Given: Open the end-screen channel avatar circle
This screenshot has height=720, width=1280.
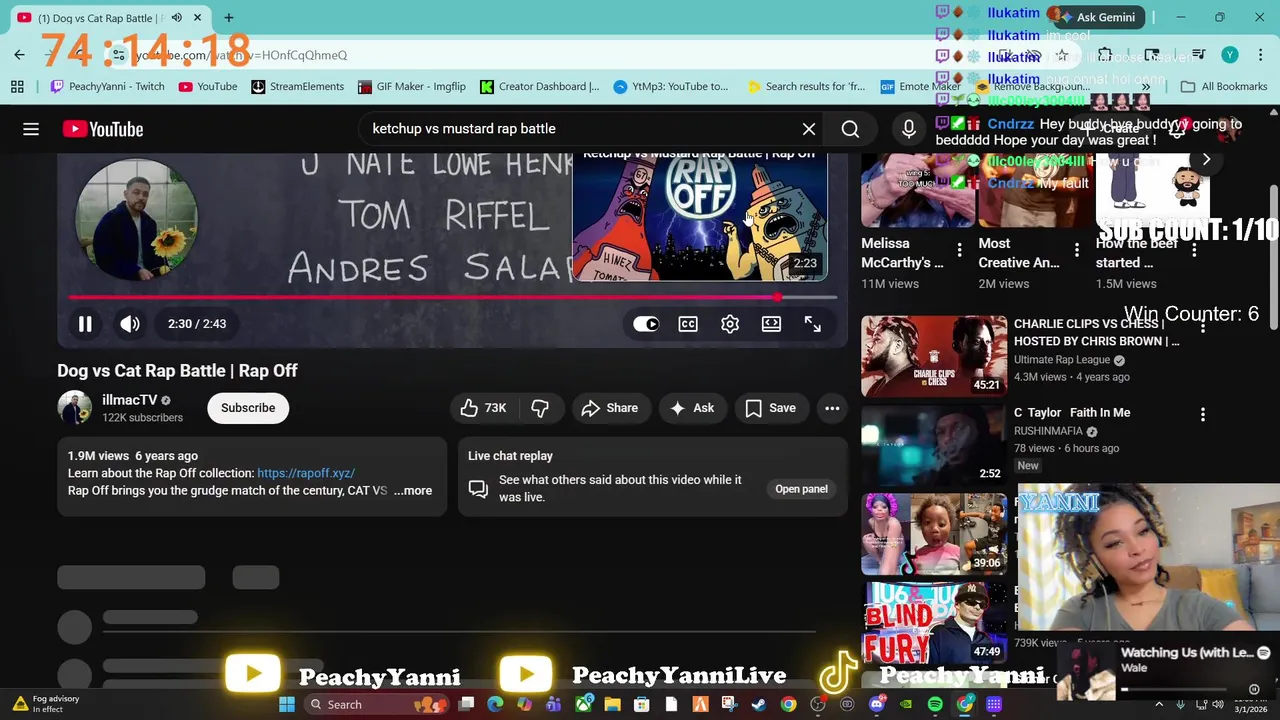Looking at the screenshot, I should 136,220.
